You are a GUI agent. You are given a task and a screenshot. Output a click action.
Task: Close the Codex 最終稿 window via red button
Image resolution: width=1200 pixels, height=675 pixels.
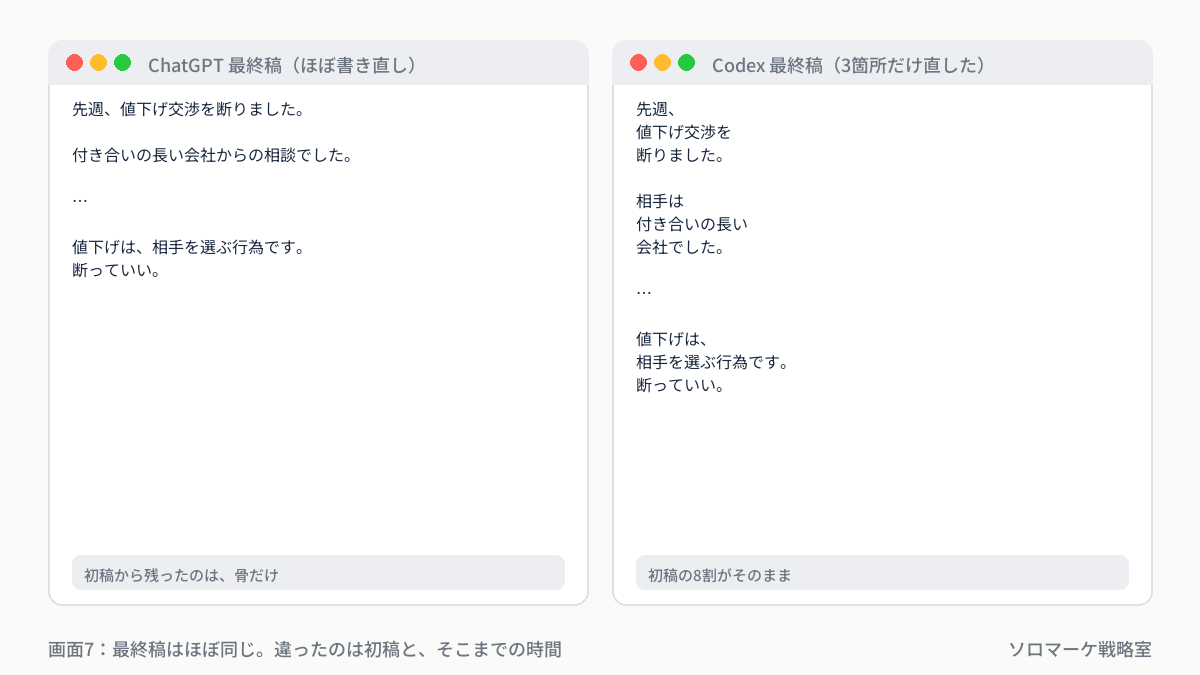(x=638, y=63)
